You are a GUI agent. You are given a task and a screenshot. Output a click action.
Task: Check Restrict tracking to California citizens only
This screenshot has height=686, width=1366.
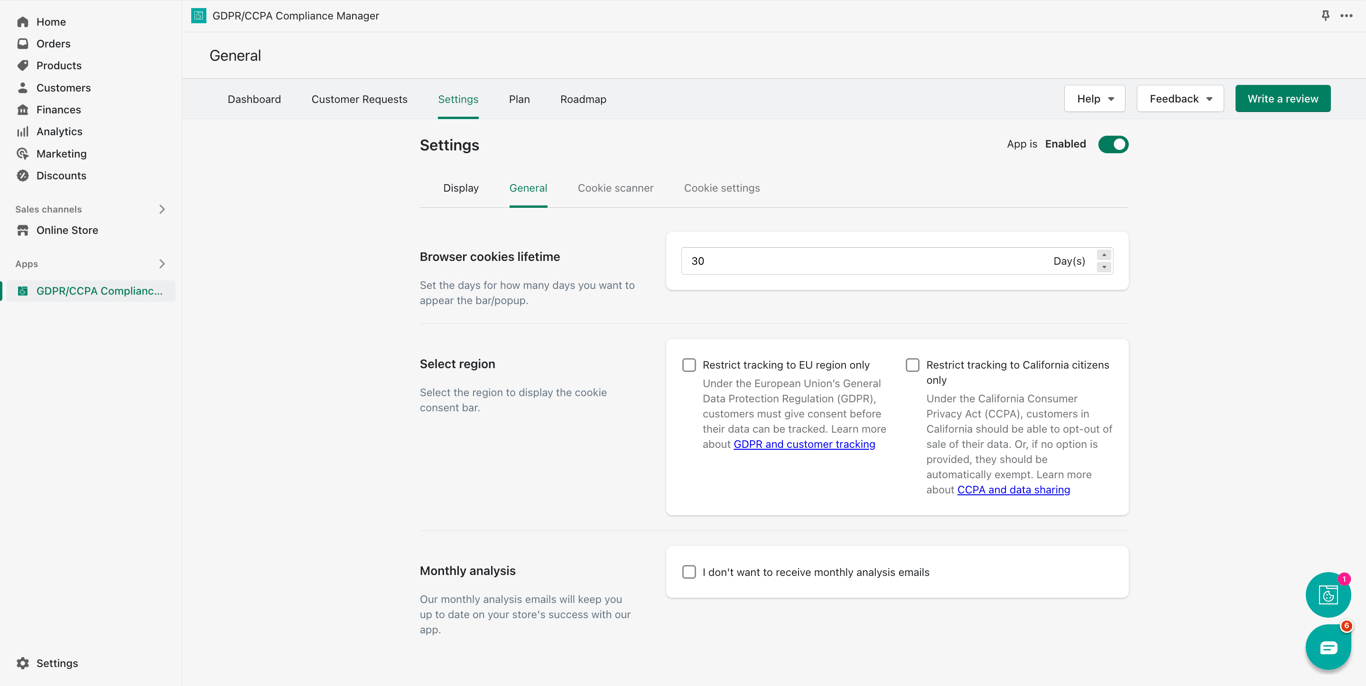point(912,365)
